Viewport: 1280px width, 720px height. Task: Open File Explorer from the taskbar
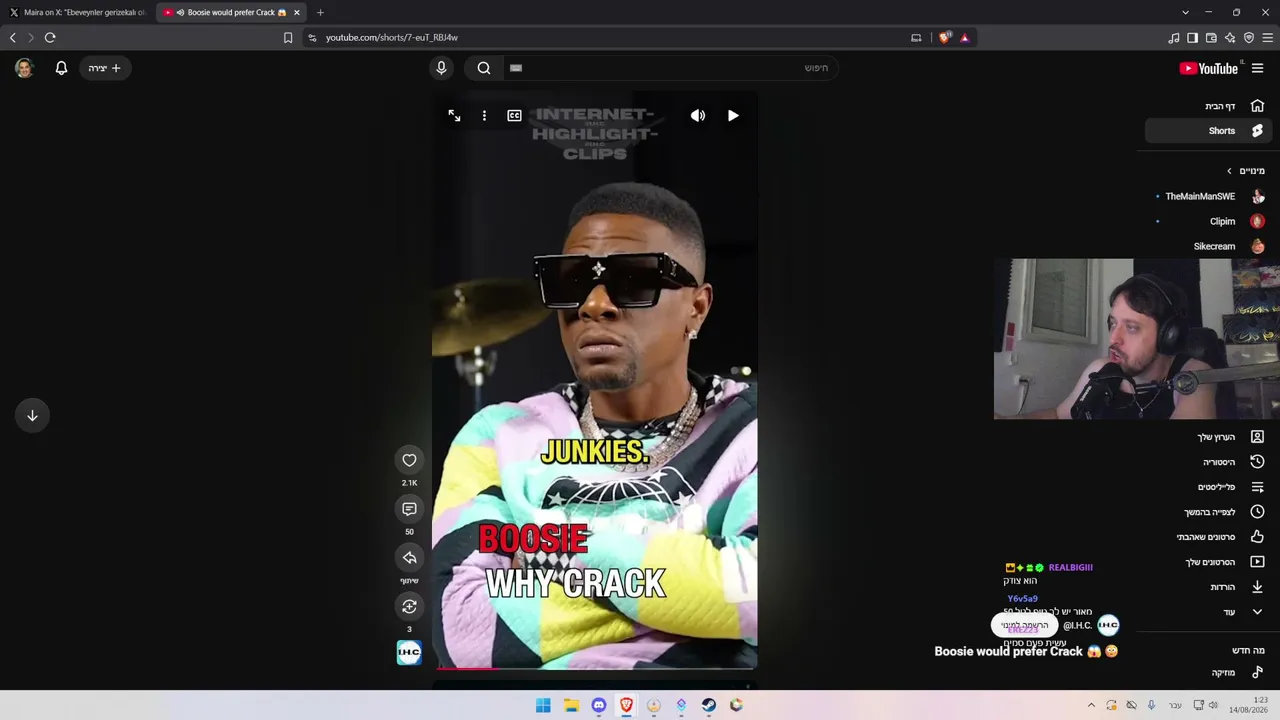pyautogui.click(x=571, y=705)
